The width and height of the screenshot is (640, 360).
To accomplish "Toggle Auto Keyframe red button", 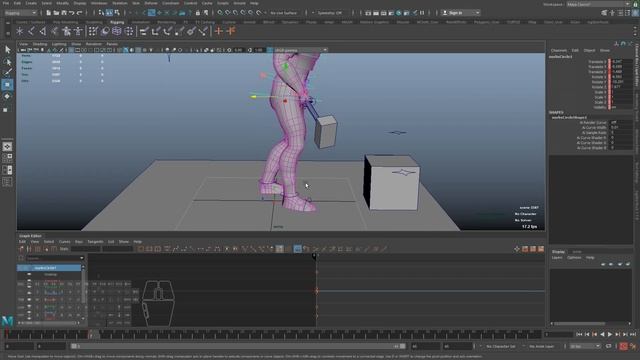I will 623,346.
